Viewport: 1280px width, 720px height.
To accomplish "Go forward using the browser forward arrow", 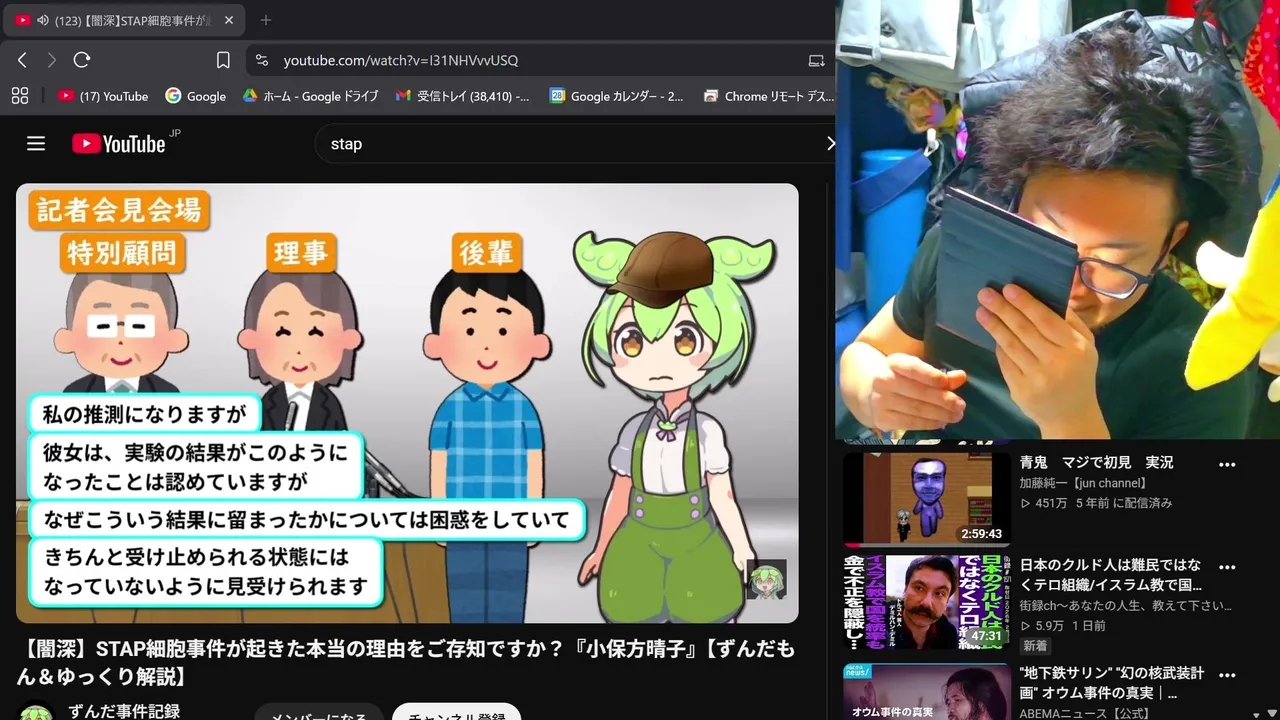I will click(x=52, y=60).
